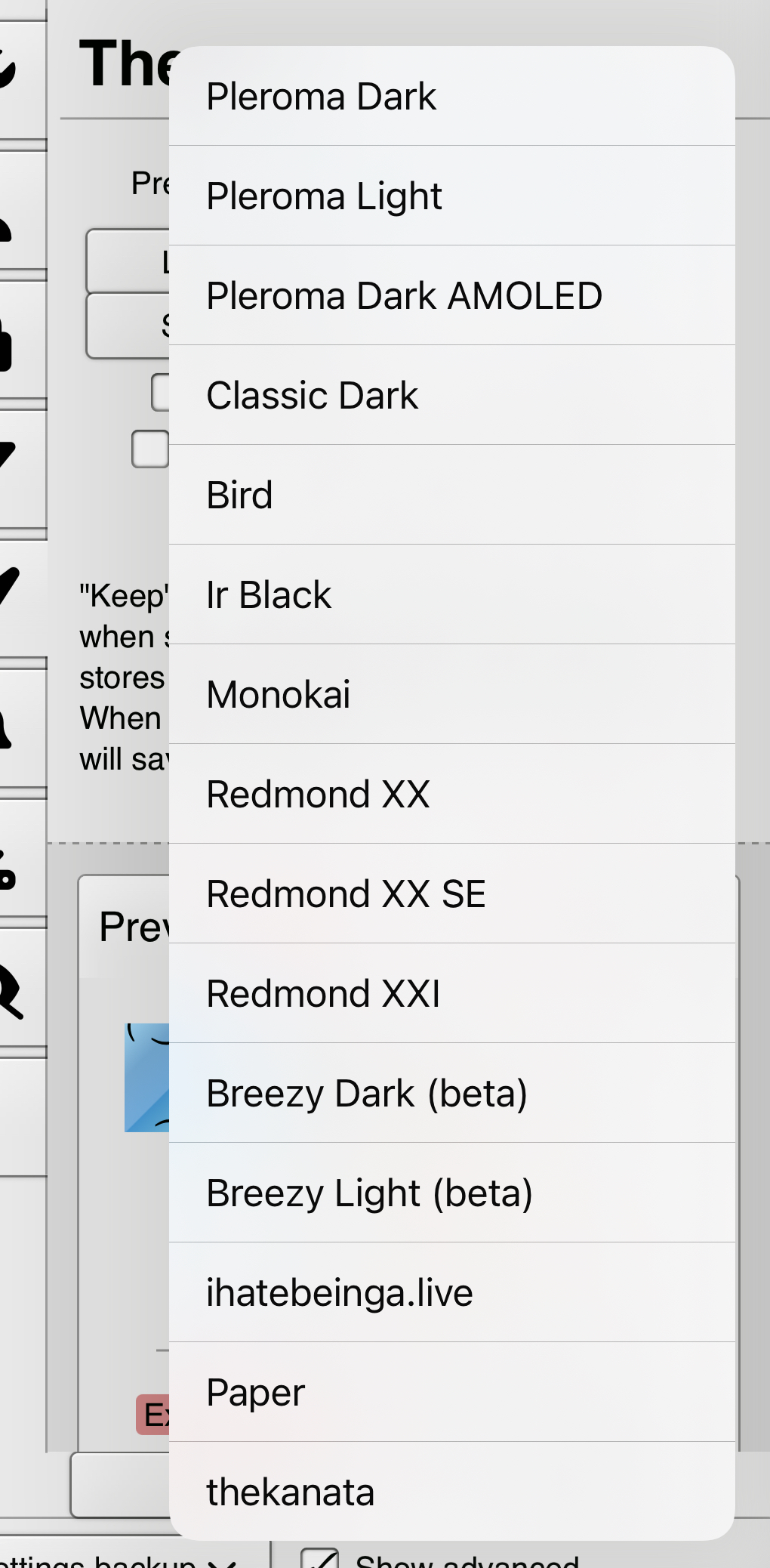770x1568 pixels.
Task: Select the ihatebeinga.live theme entry
Action: pos(451,1292)
